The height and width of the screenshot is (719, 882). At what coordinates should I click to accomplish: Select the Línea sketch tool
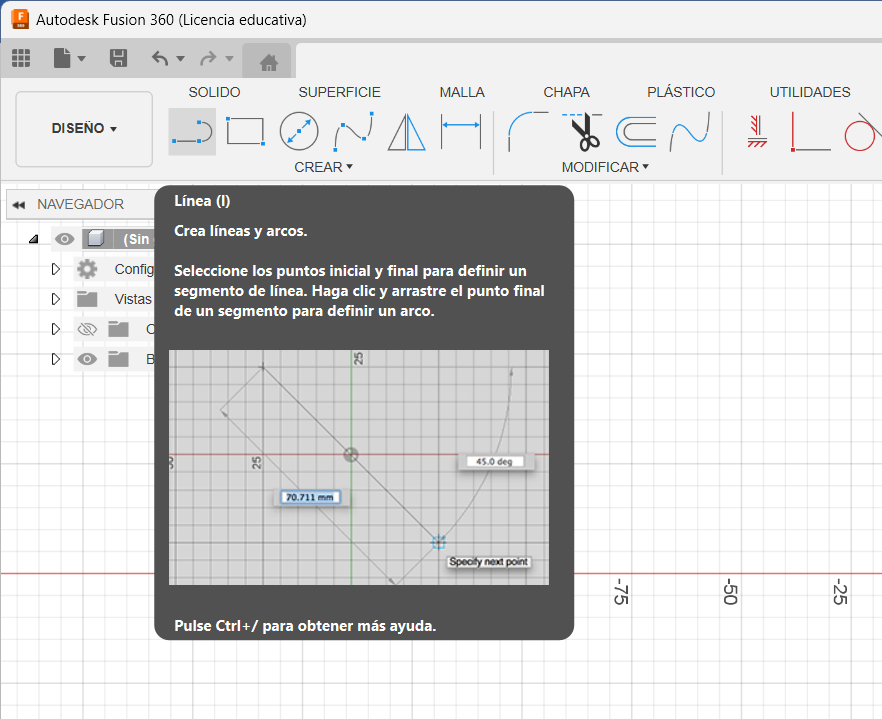(x=192, y=132)
